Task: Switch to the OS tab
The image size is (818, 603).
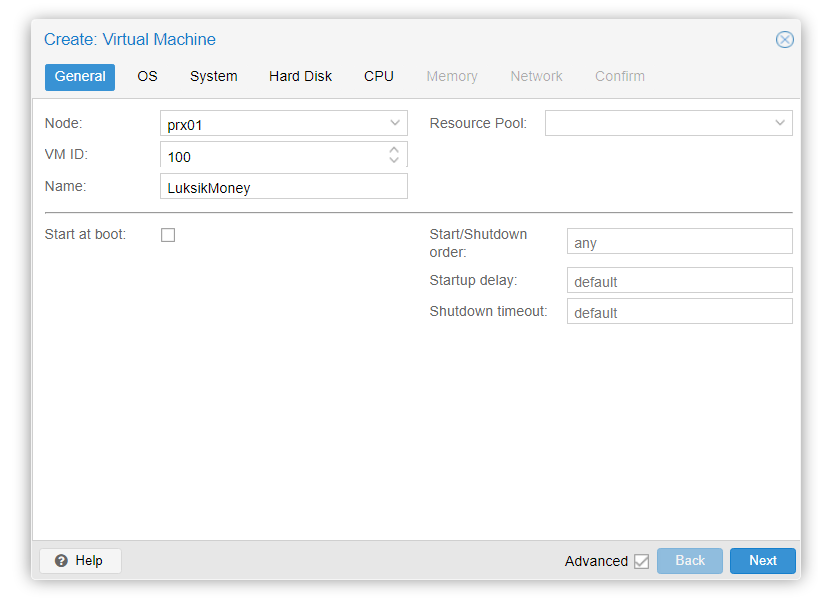Action: coord(147,77)
